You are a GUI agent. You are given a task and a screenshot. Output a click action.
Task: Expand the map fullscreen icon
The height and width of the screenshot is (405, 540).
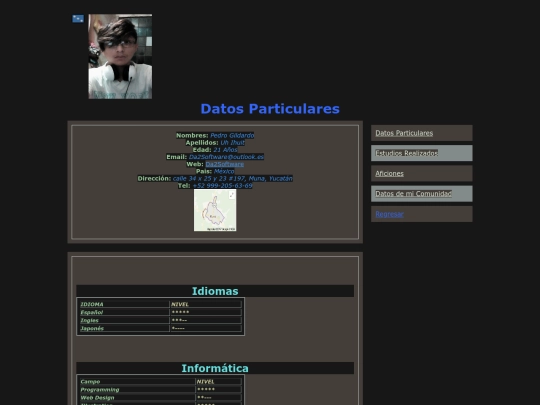point(232,195)
